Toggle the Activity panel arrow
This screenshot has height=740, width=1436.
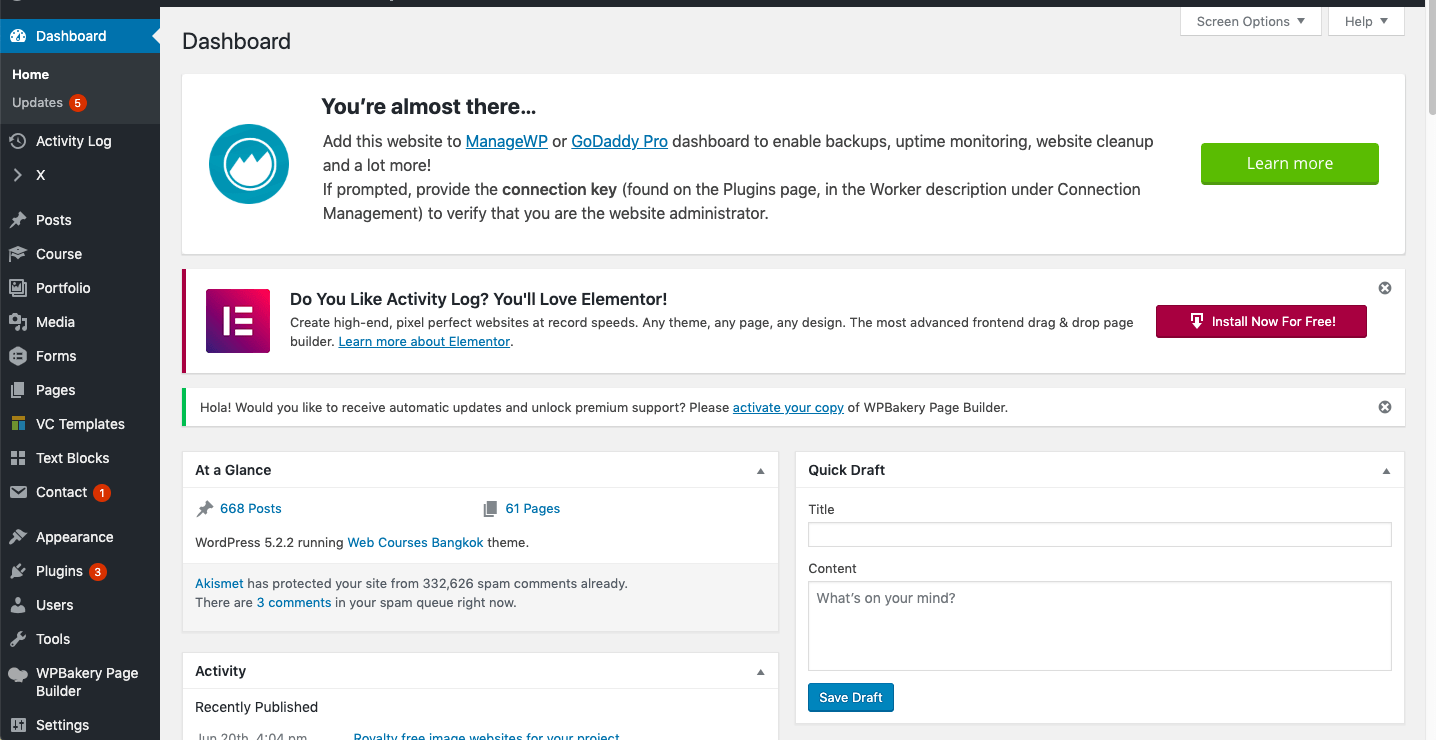pyautogui.click(x=760, y=672)
